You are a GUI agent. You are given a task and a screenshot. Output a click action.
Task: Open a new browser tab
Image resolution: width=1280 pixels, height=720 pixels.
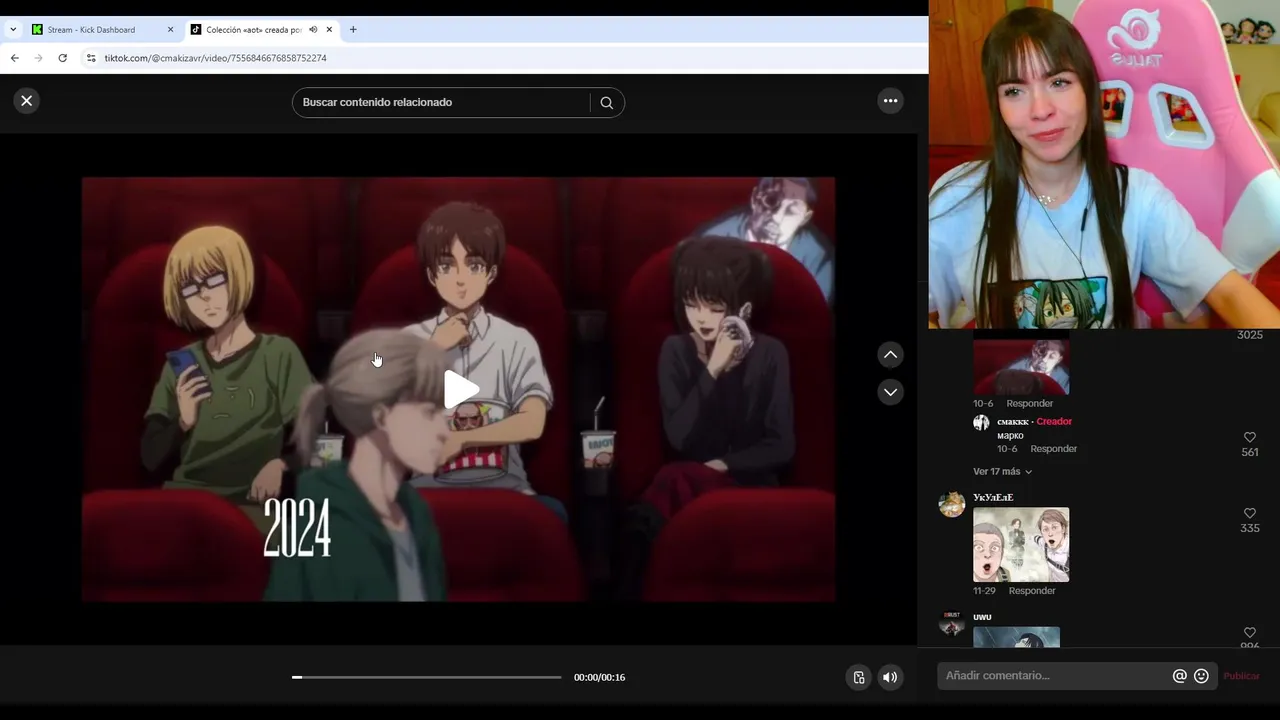pyautogui.click(x=353, y=30)
